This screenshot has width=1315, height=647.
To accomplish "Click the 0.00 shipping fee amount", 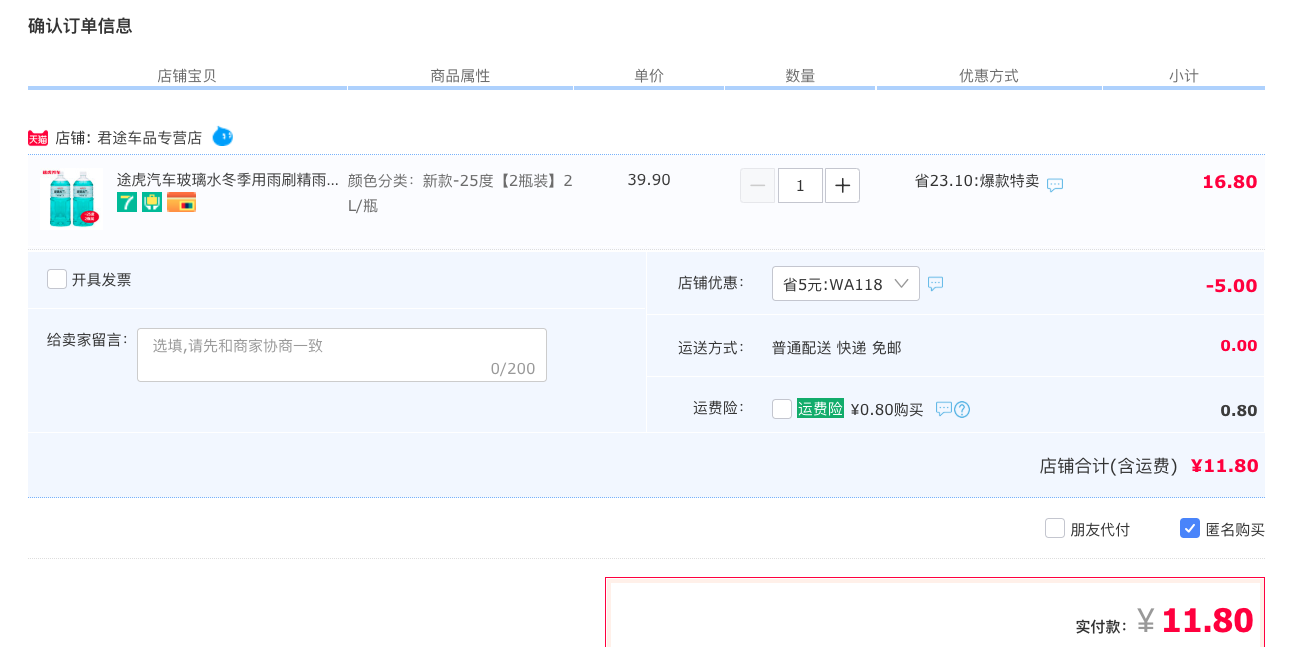I will 1239,346.
